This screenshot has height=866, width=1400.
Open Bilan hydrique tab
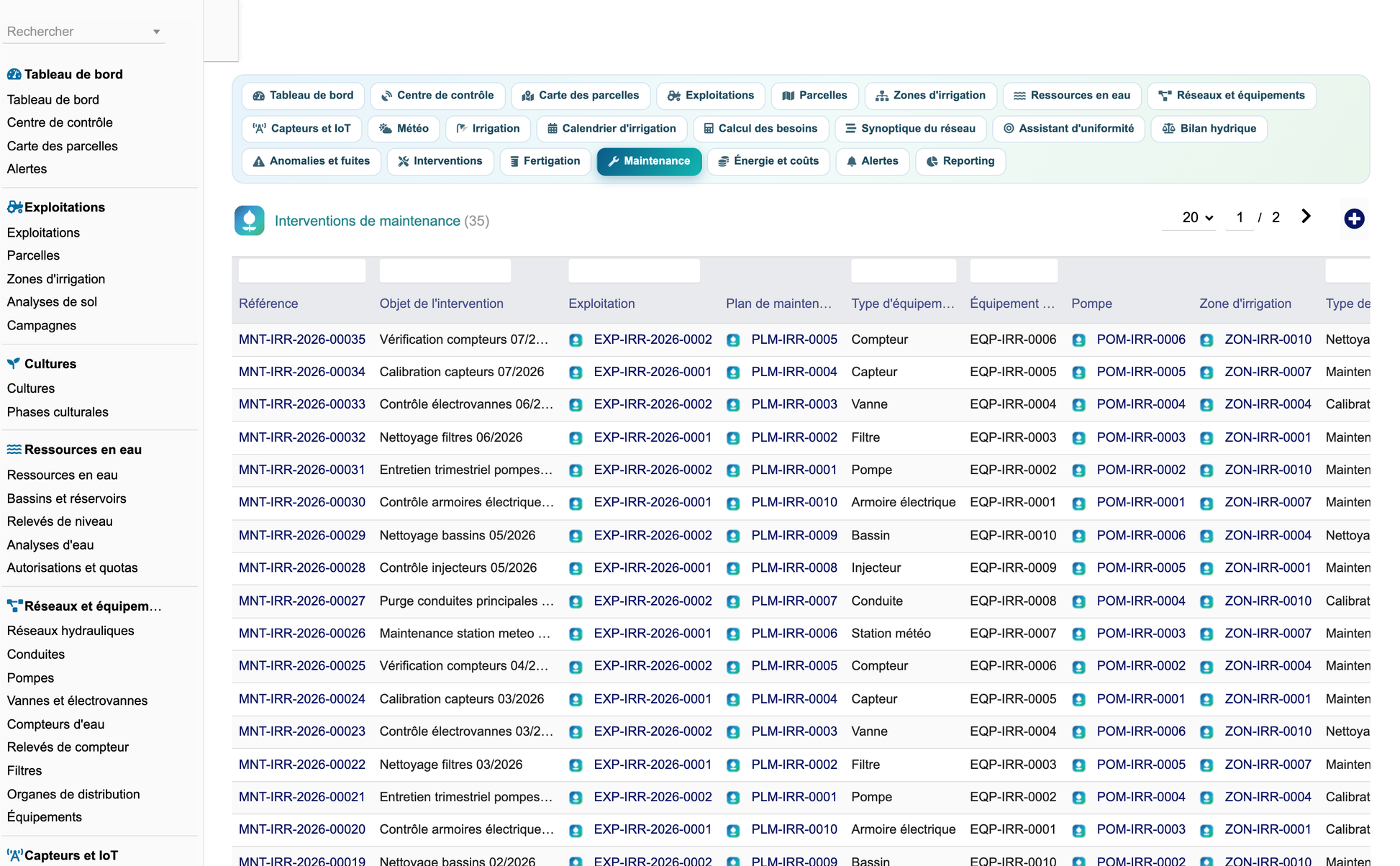(x=1209, y=129)
